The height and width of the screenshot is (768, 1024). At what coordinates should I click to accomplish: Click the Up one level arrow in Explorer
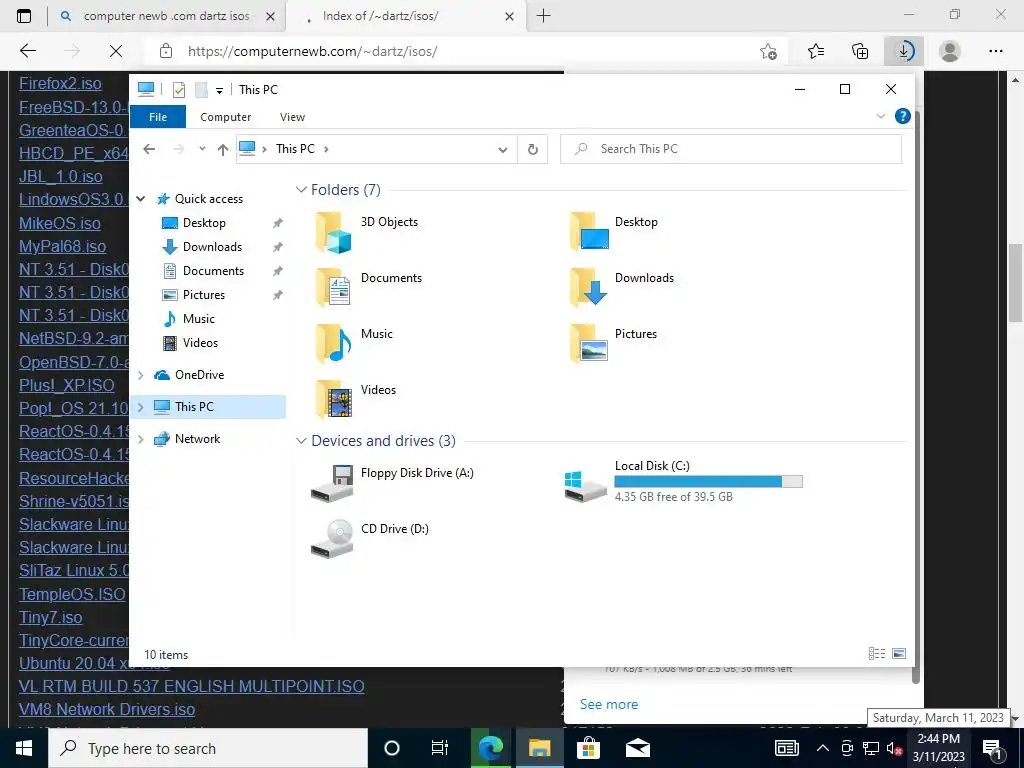223,150
